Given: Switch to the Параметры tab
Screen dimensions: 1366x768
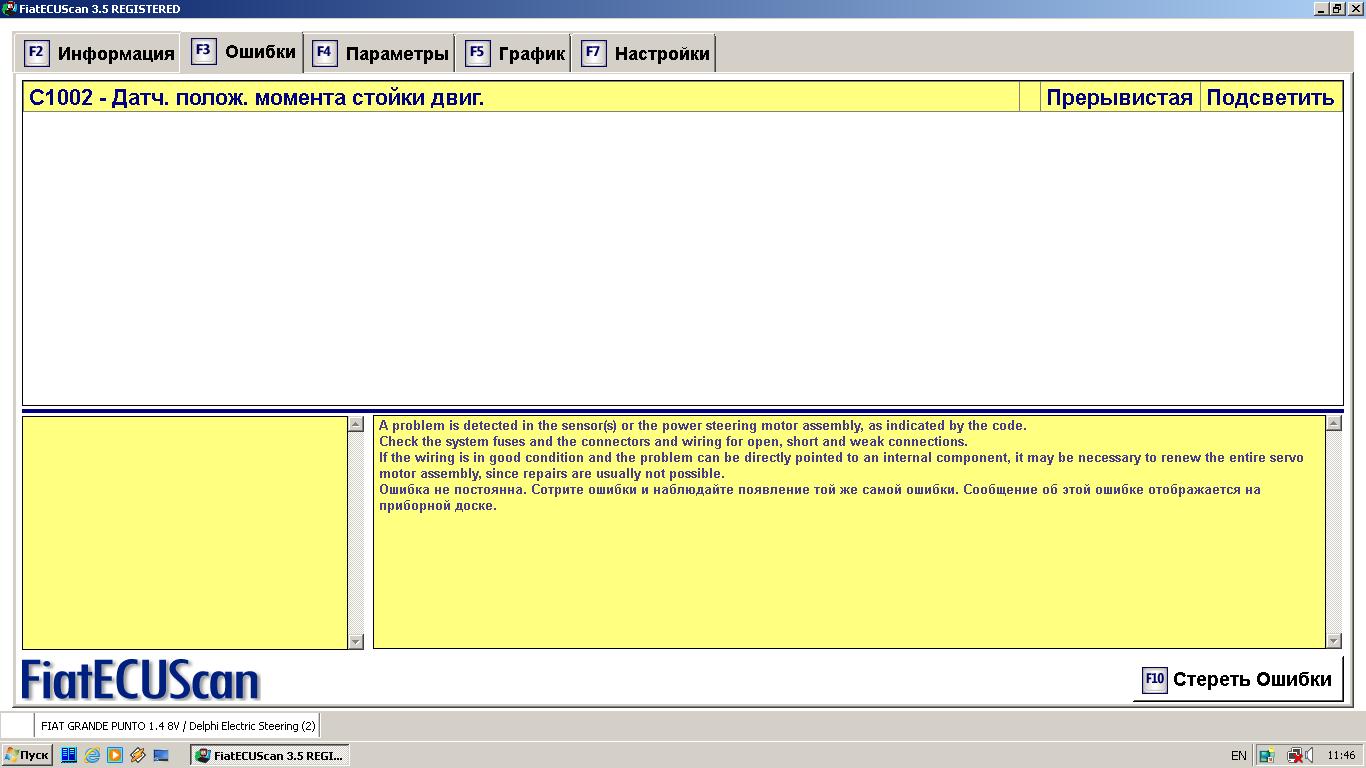Looking at the screenshot, I should (381, 54).
